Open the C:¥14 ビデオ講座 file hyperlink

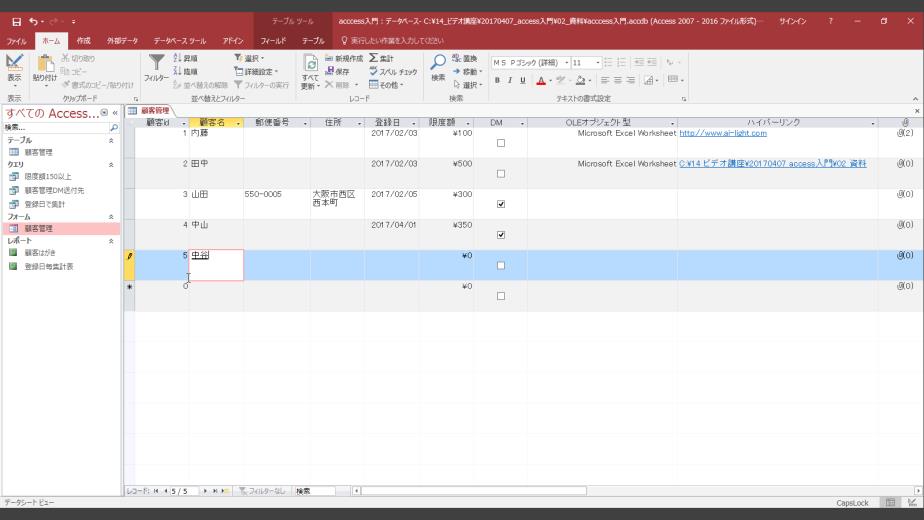773,164
